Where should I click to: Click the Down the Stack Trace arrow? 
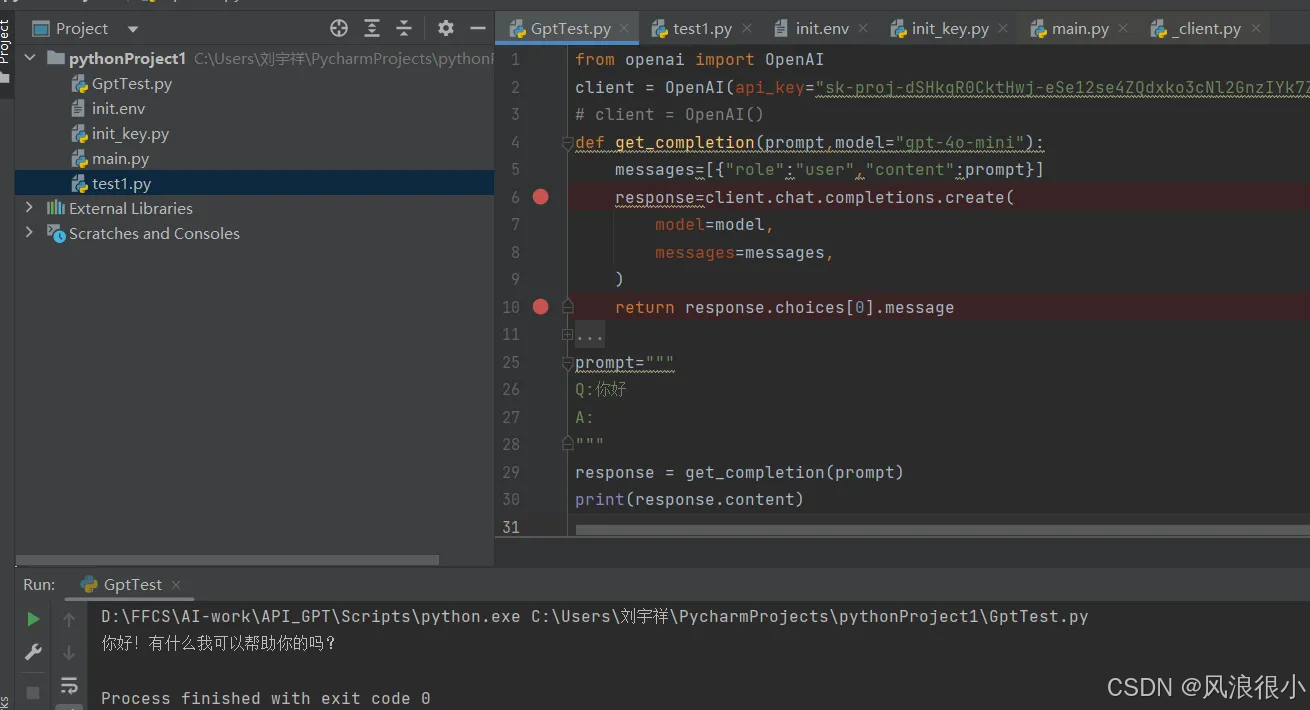coord(69,653)
